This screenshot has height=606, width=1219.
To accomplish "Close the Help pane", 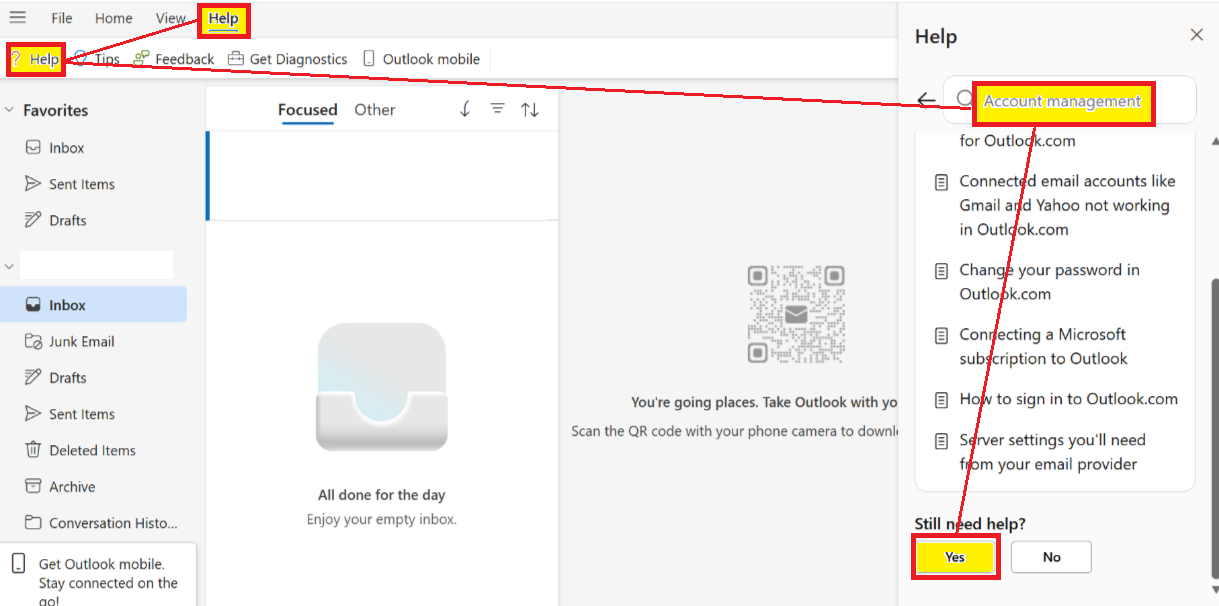I will tap(1196, 35).
